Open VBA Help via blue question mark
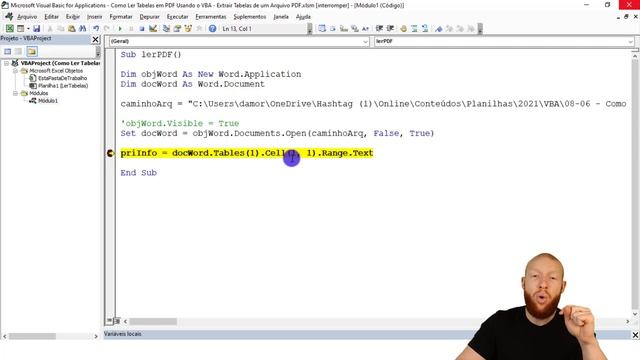The width and height of the screenshot is (640, 360). (212, 29)
